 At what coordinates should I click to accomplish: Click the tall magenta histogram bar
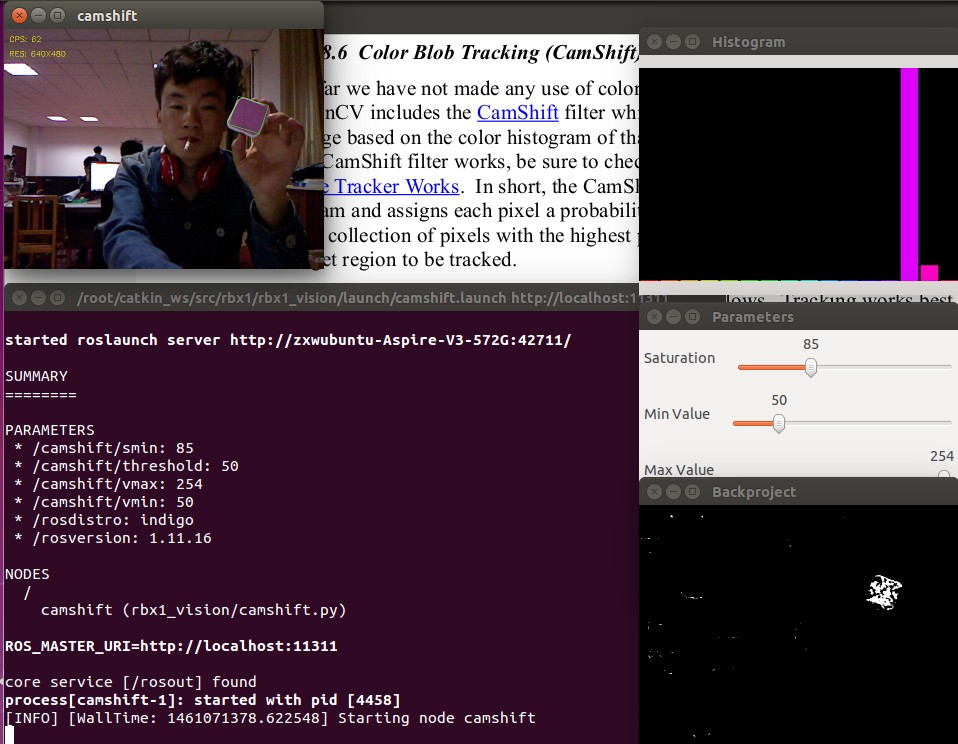click(x=909, y=174)
